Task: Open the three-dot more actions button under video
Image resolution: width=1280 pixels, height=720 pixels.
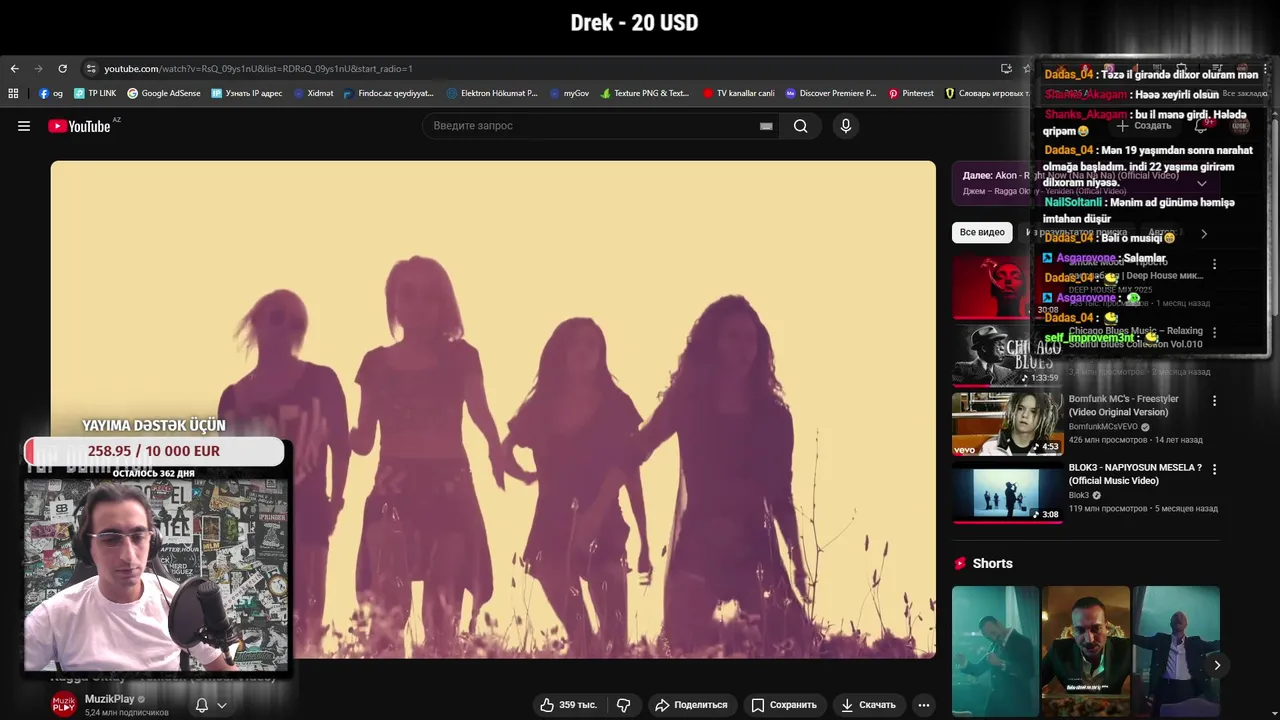Action: coord(924,705)
